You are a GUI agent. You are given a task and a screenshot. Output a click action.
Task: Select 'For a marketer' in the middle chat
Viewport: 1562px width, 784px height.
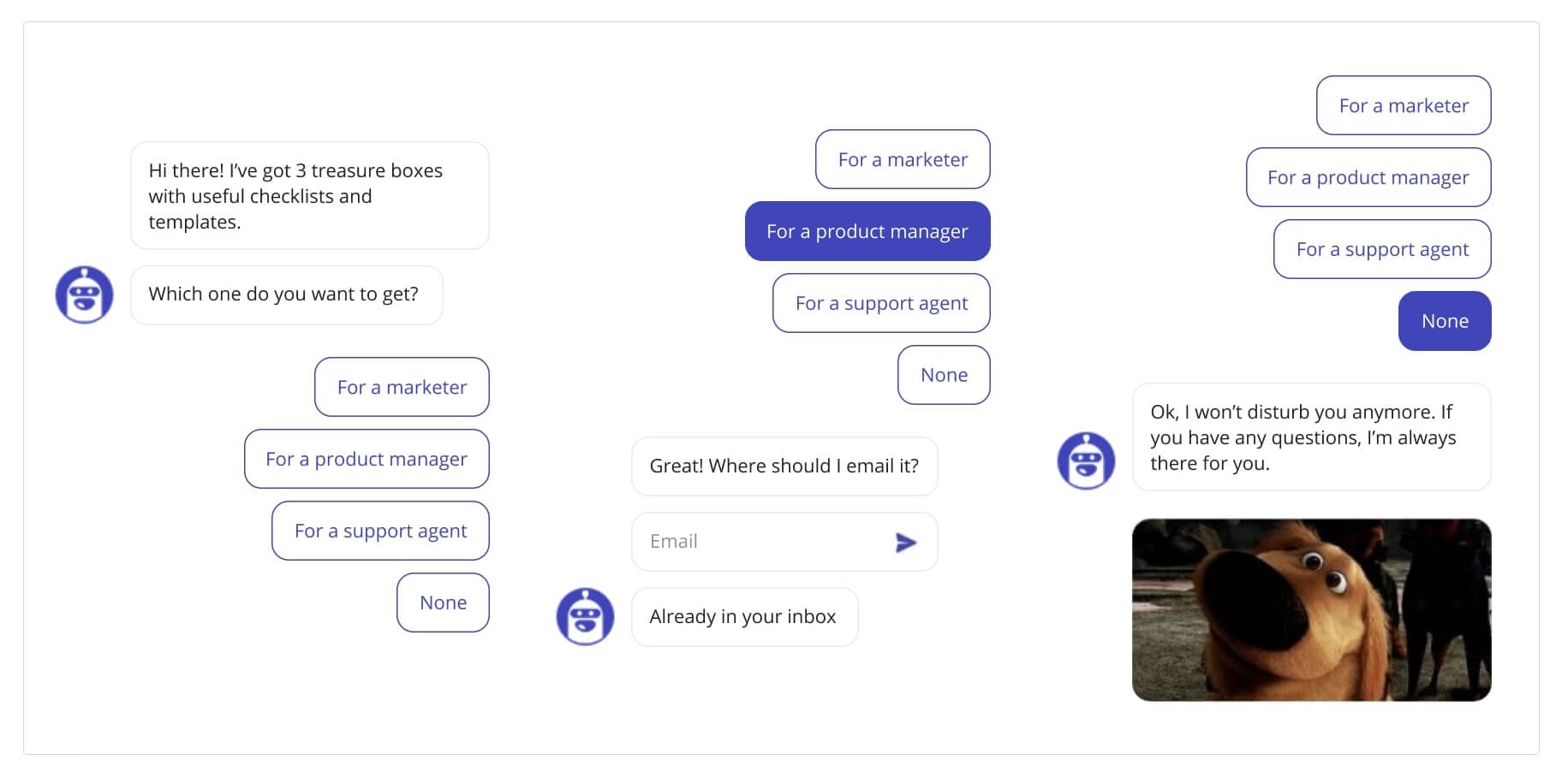(903, 159)
